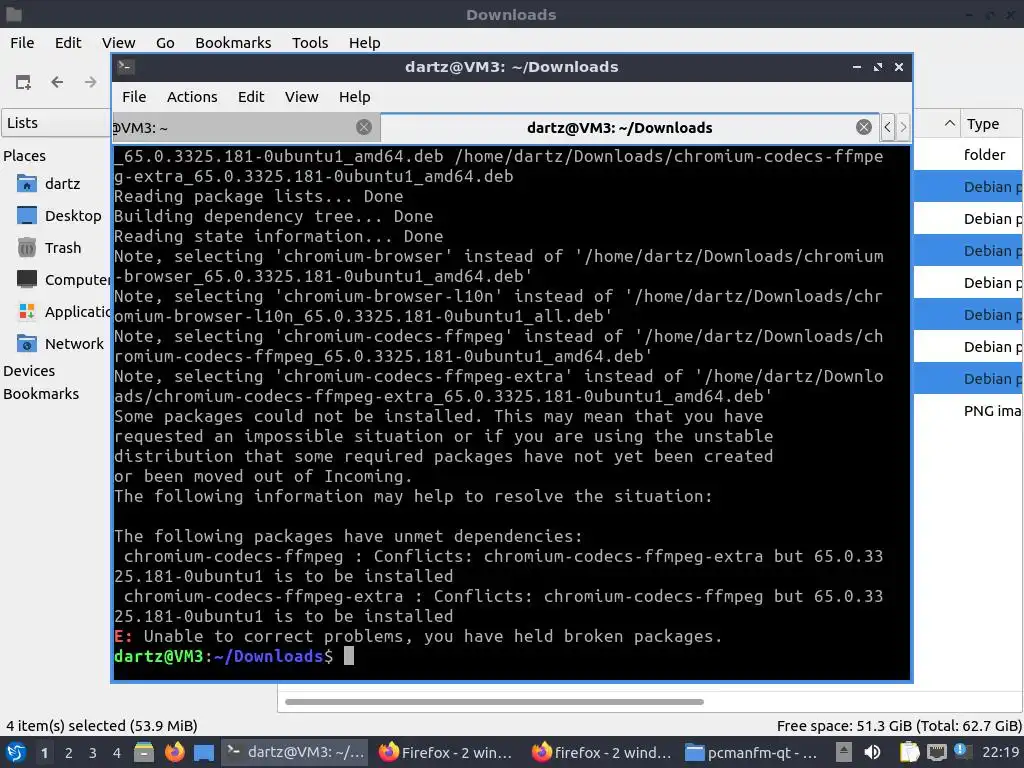Open the terminal File menu
Screen dimensions: 1024x768
134,97
